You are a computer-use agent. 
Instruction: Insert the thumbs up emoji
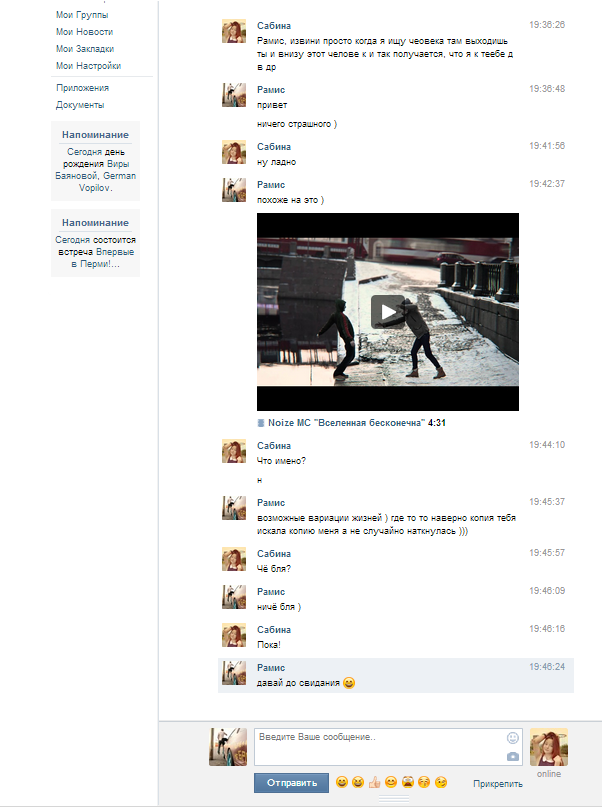coord(374,782)
